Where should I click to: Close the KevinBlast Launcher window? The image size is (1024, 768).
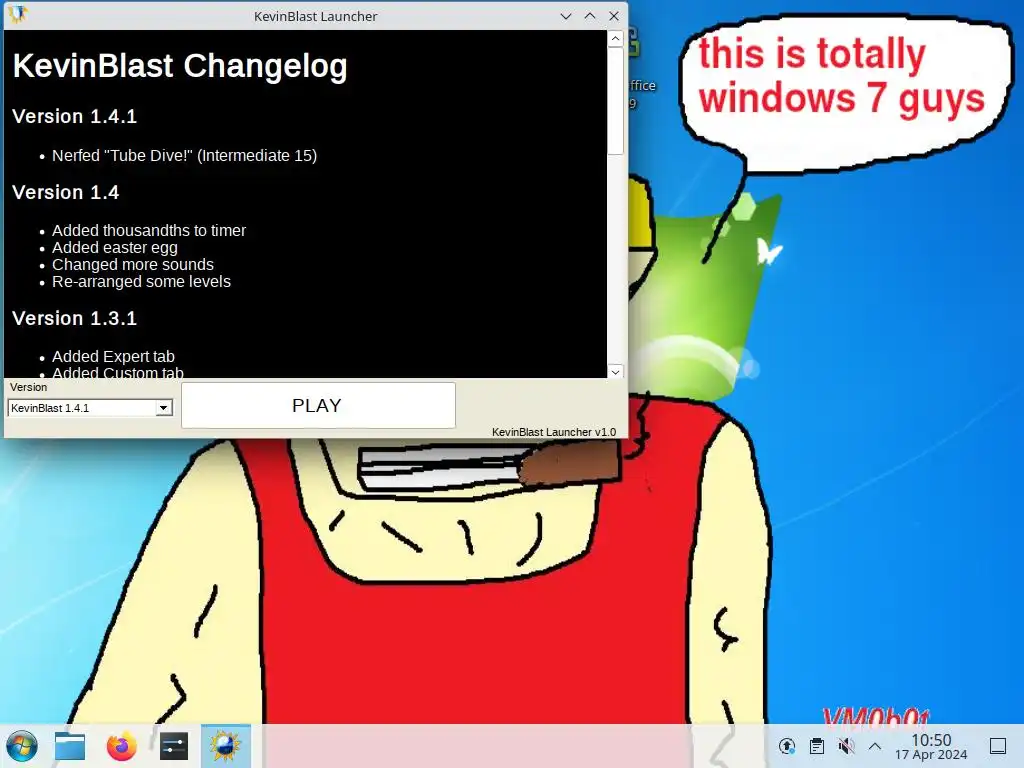(x=614, y=16)
